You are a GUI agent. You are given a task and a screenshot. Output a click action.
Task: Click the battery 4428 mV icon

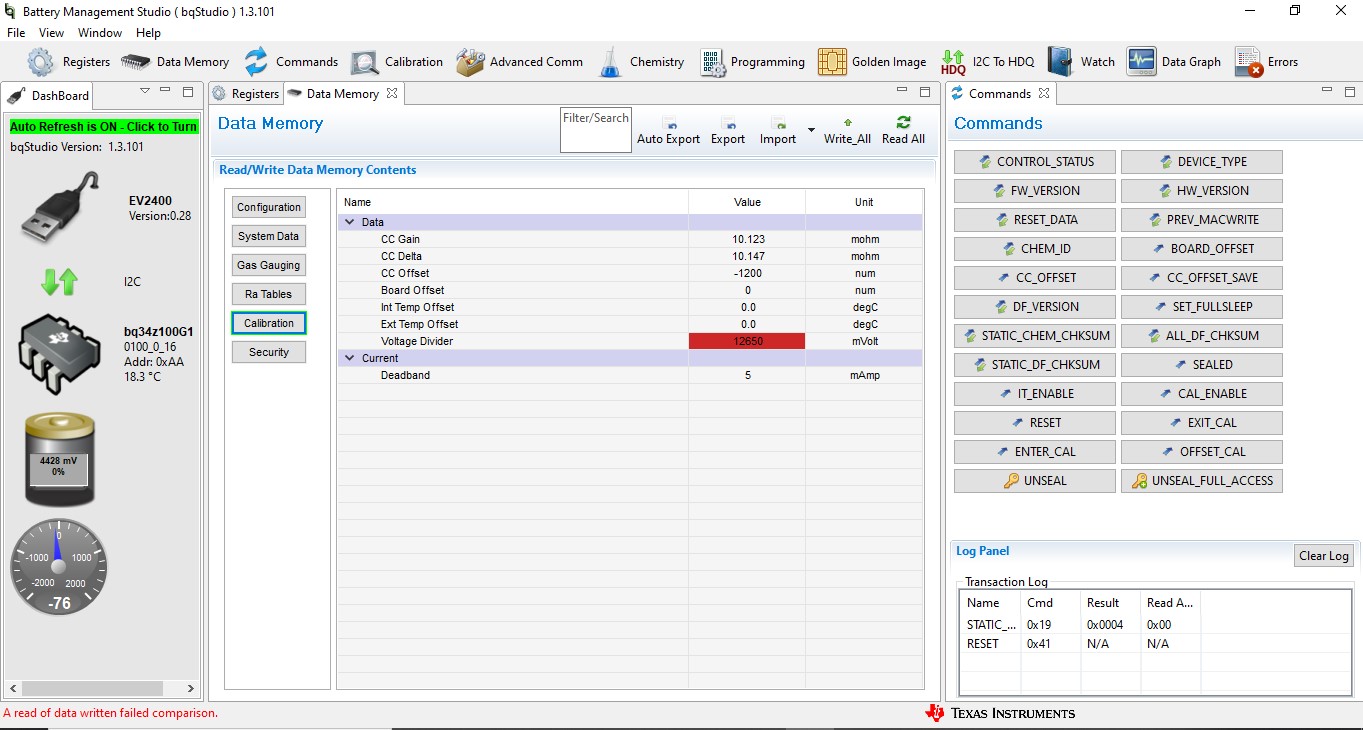point(59,459)
